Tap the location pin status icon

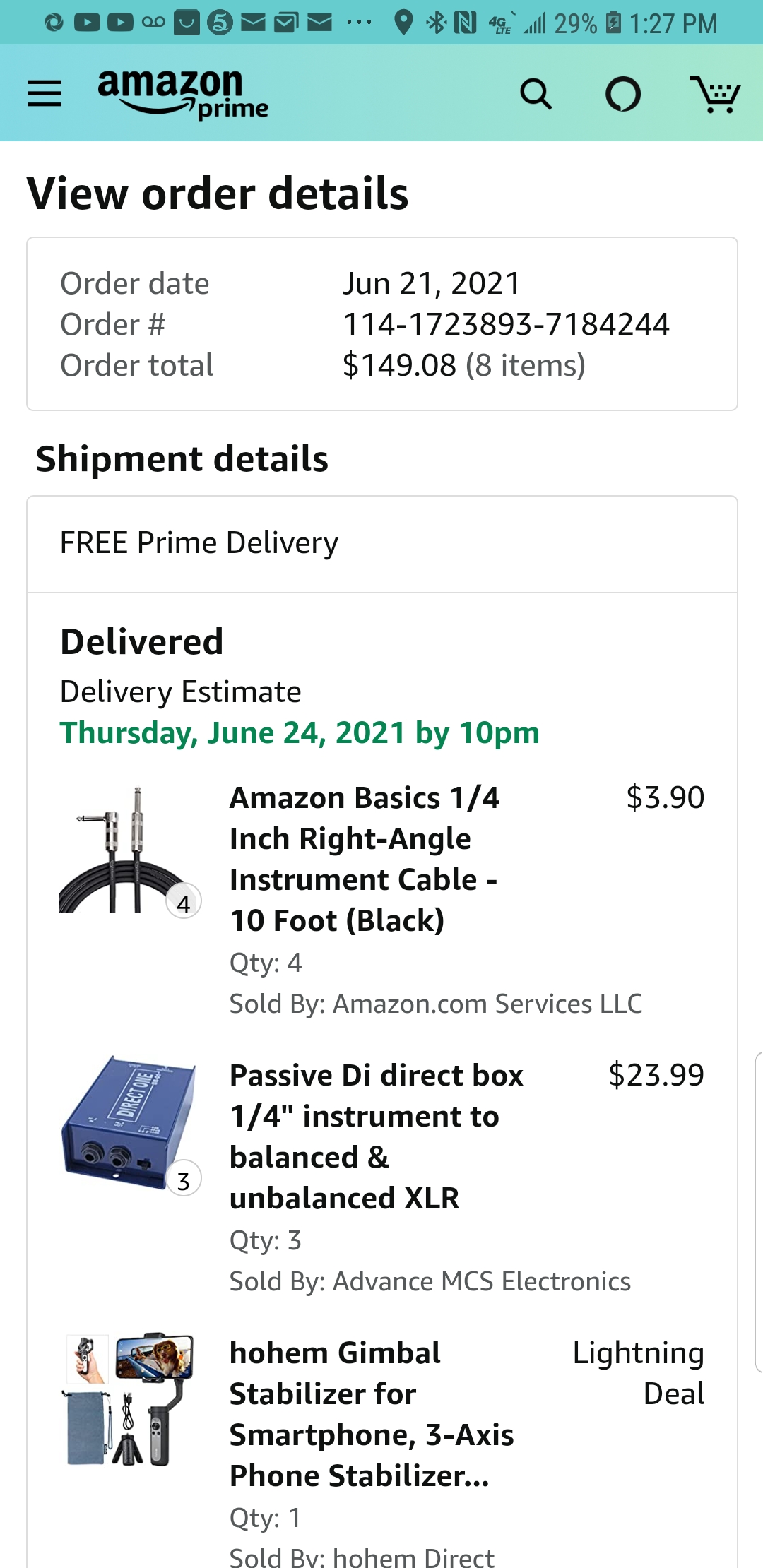coord(403,23)
